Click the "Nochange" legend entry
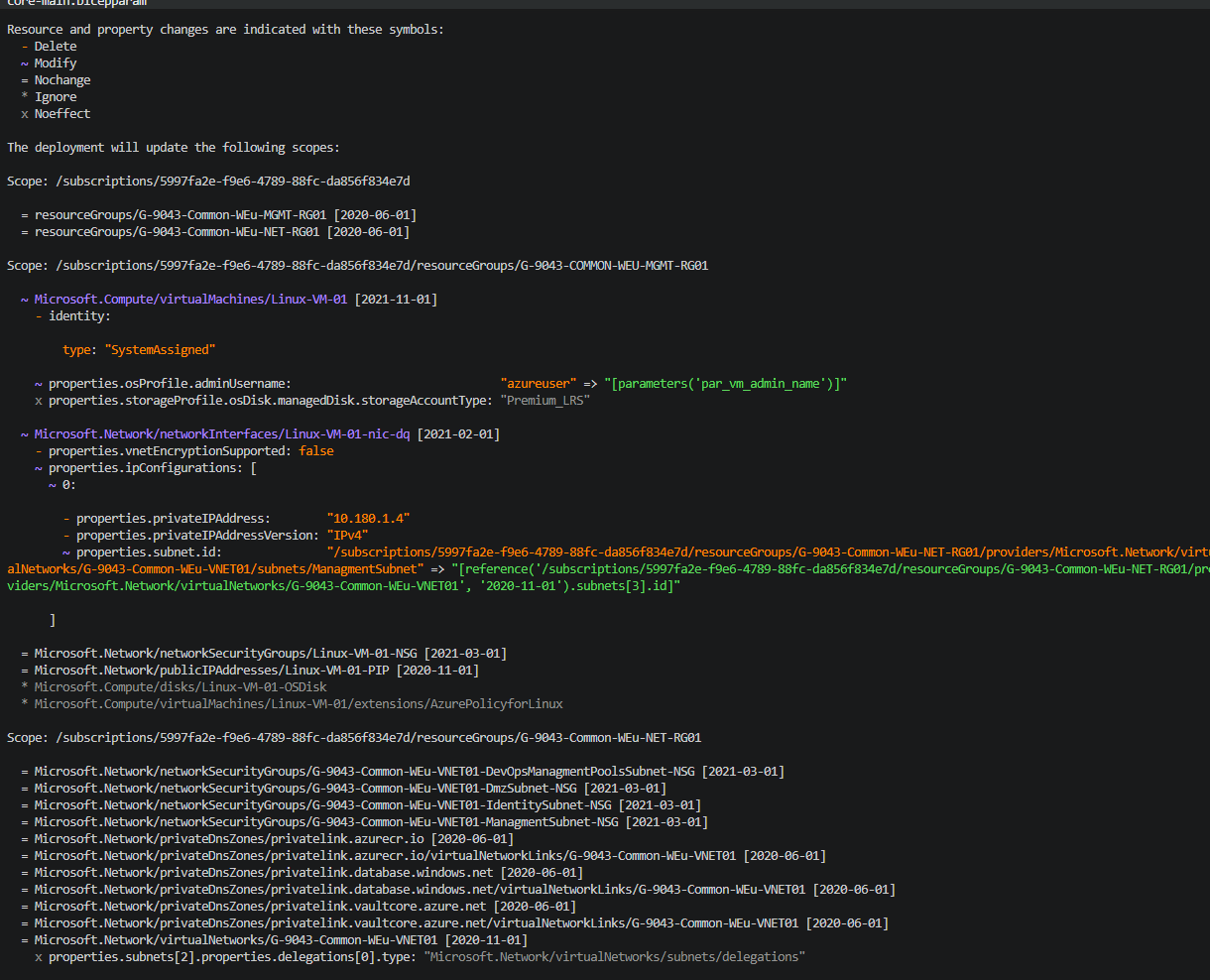This screenshot has width=1210, height=980. [62, 79]
